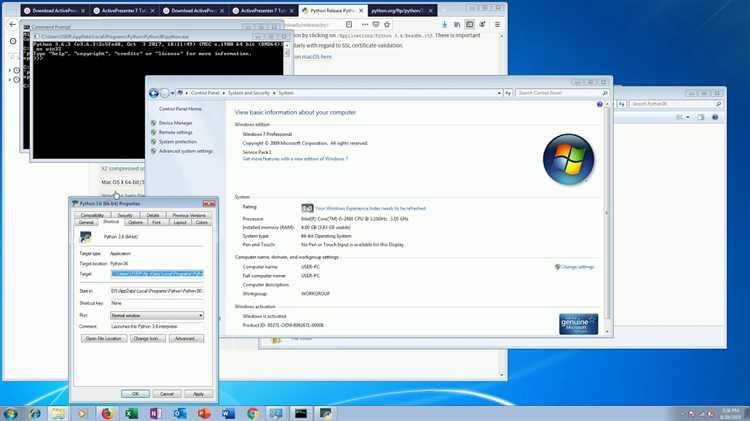Viewport: 750px width, 421px height.
Task: Click Open File Location button
Action: (x=104, y=338)
